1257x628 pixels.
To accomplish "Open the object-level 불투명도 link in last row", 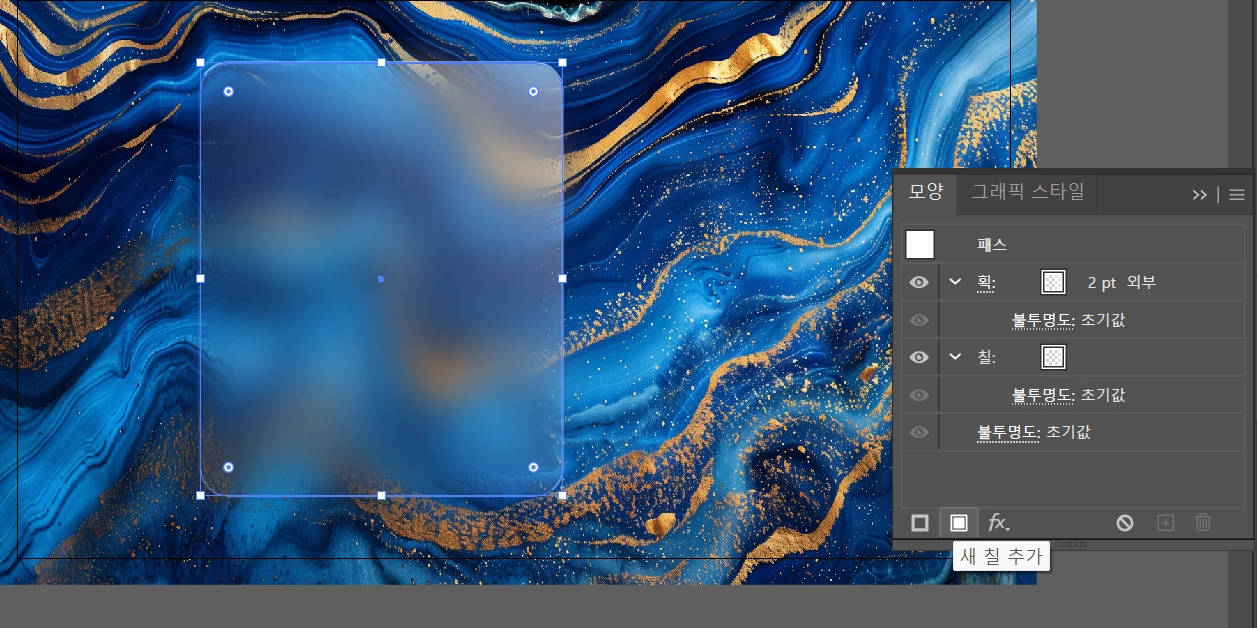I will [1009, 432].
